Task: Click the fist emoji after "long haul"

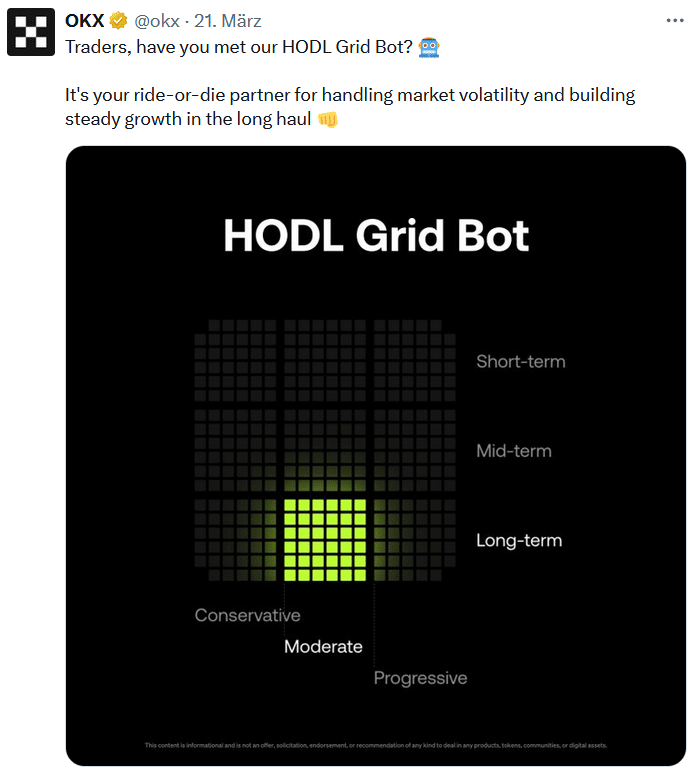Action: tap(328, 120)
